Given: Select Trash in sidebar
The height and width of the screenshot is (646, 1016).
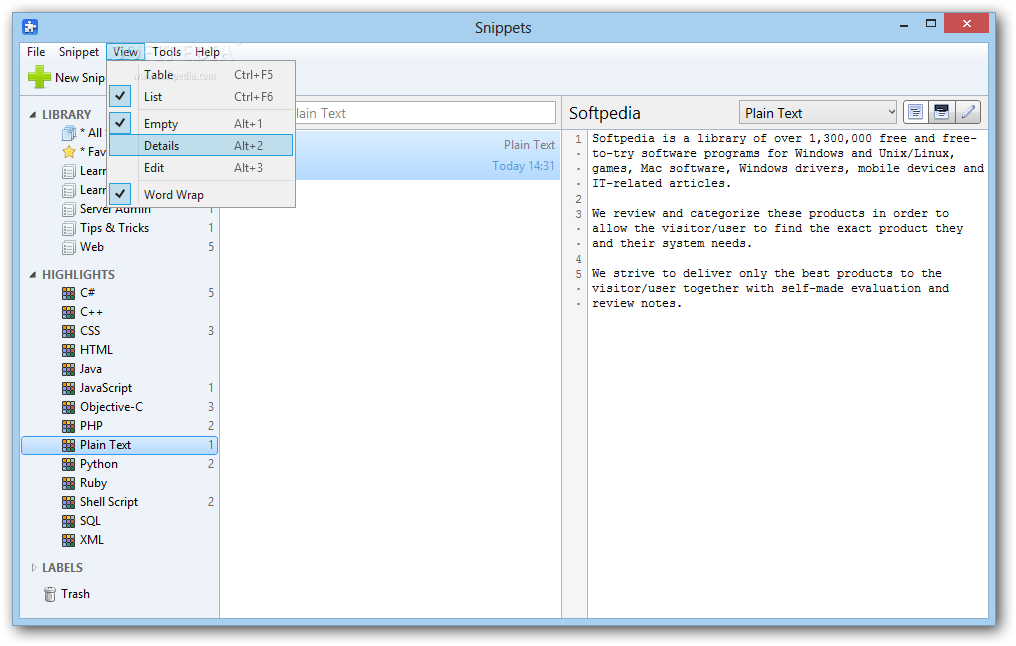Looking at the screenshot, I should (75, 594).
